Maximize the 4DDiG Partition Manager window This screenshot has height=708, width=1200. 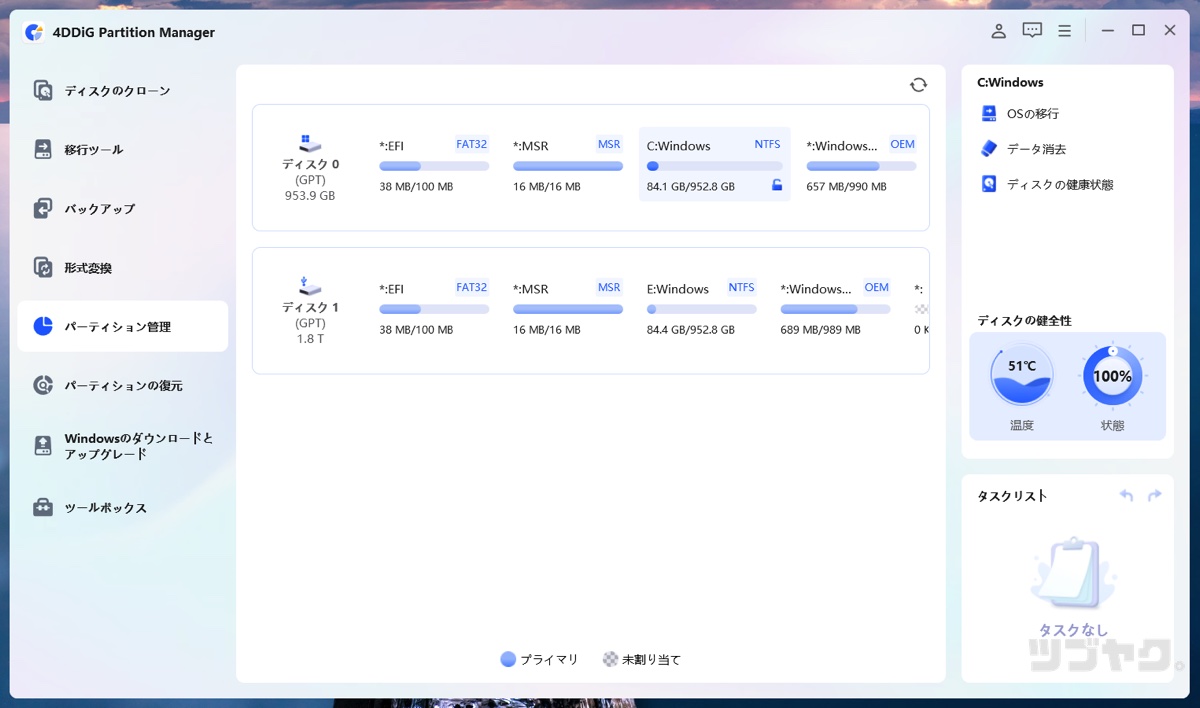coord(1138,31)
